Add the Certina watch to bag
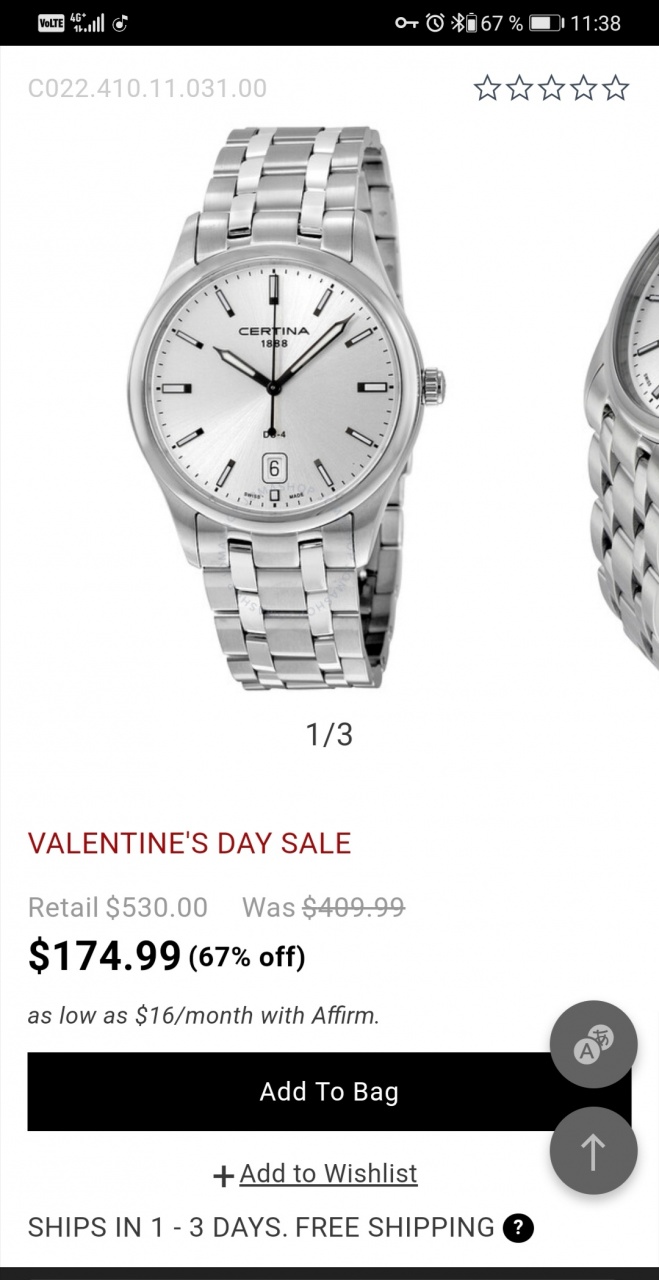This screenshot has height=1280, width=659. tap(329, 1091)
